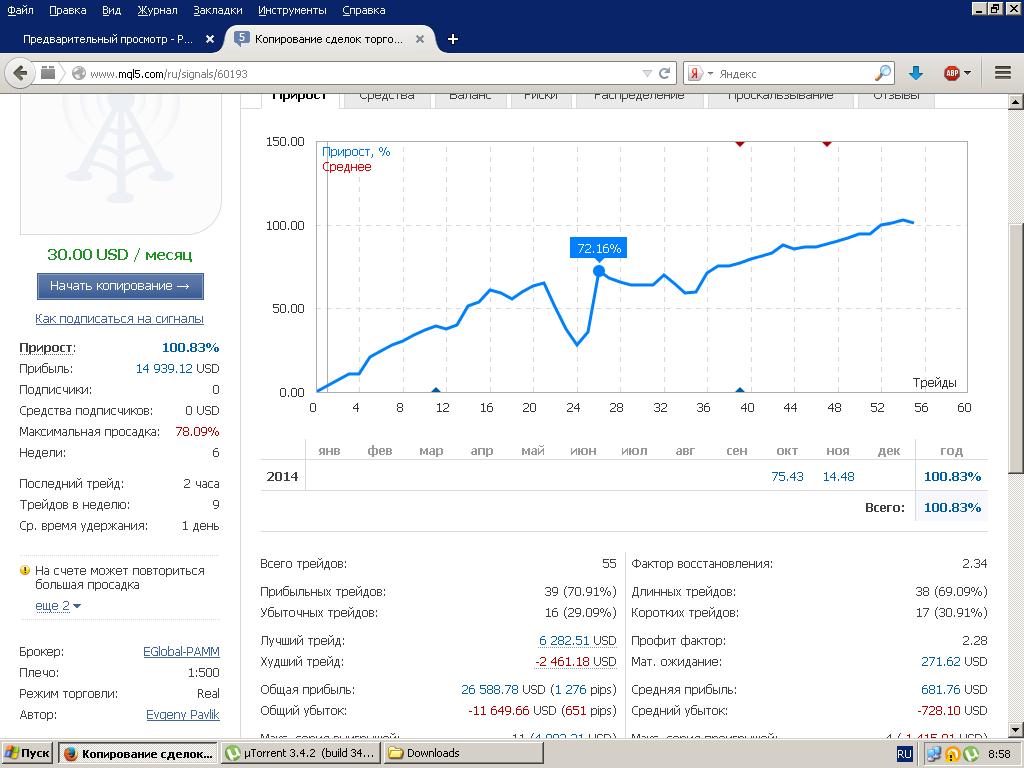The width and height of the screenshot is (1024, 768).
Task: Click the Пуск start button
Action: 27,753
